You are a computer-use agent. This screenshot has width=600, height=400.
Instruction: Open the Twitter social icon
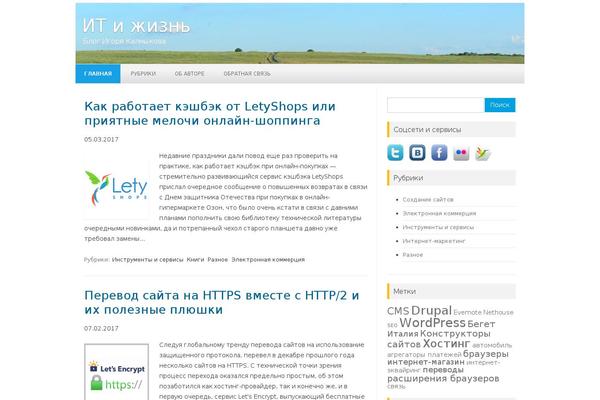pos(395,153)
